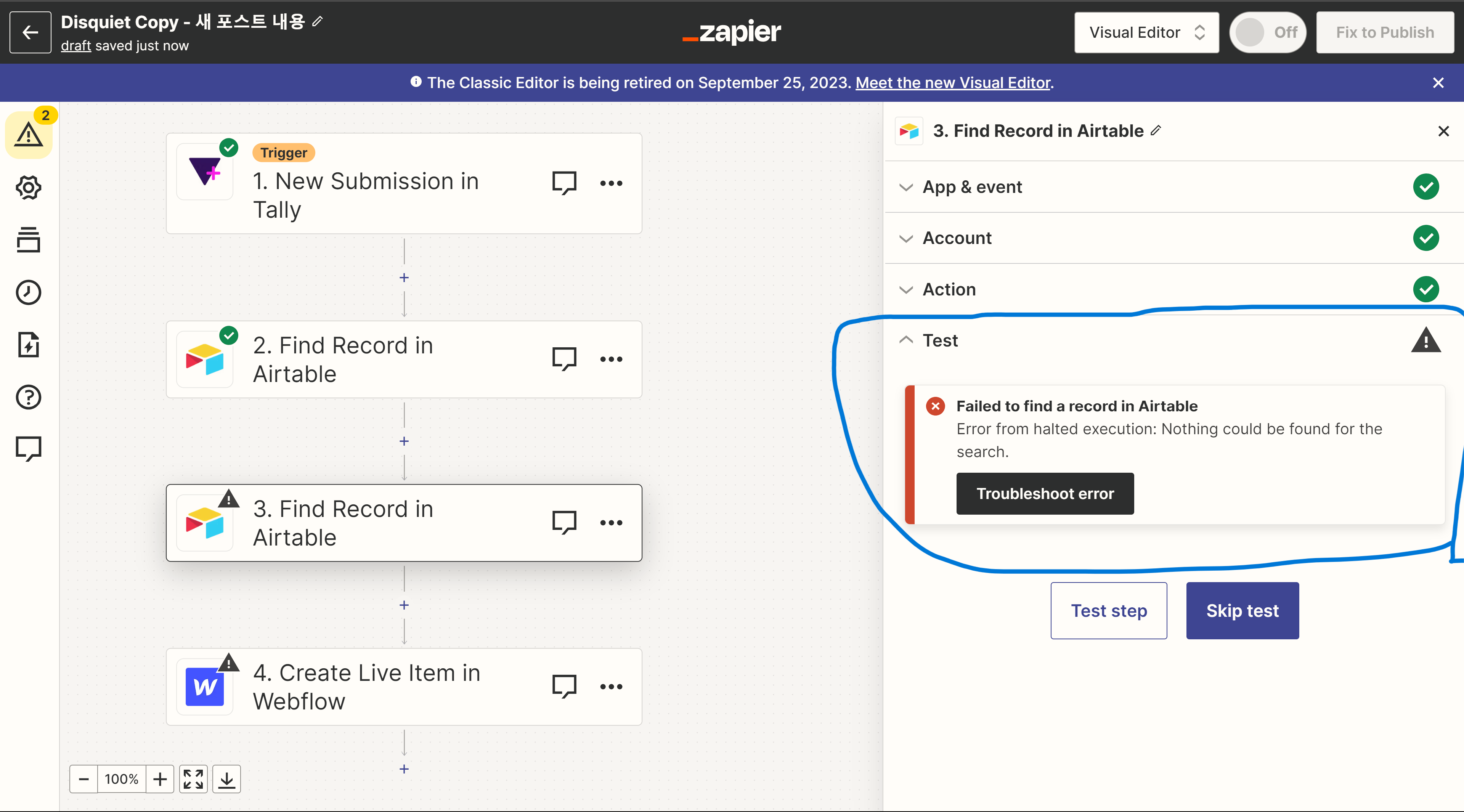This screenshot has width=1464, height=812.
Task: Fit the canvas to view
Action: coord(193,778)
